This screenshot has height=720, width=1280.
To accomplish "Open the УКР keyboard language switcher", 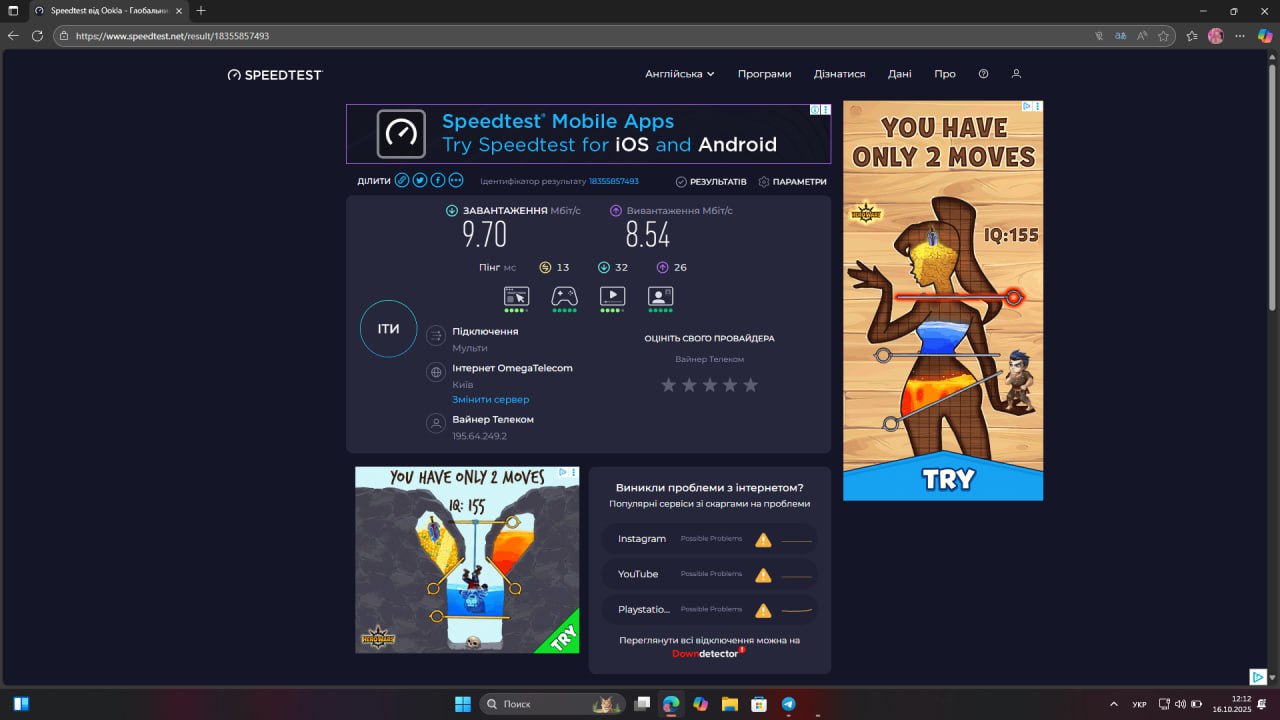I will 1140,704.
